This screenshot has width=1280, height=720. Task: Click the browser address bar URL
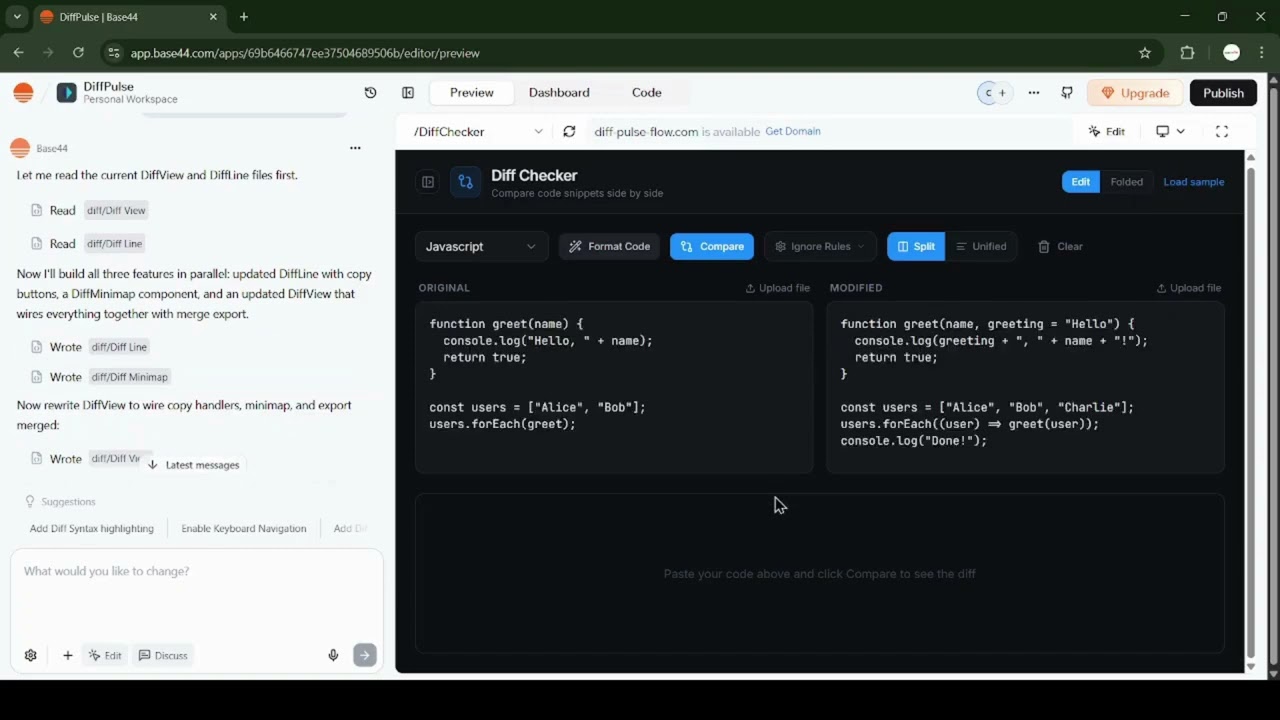coord(306,53)
